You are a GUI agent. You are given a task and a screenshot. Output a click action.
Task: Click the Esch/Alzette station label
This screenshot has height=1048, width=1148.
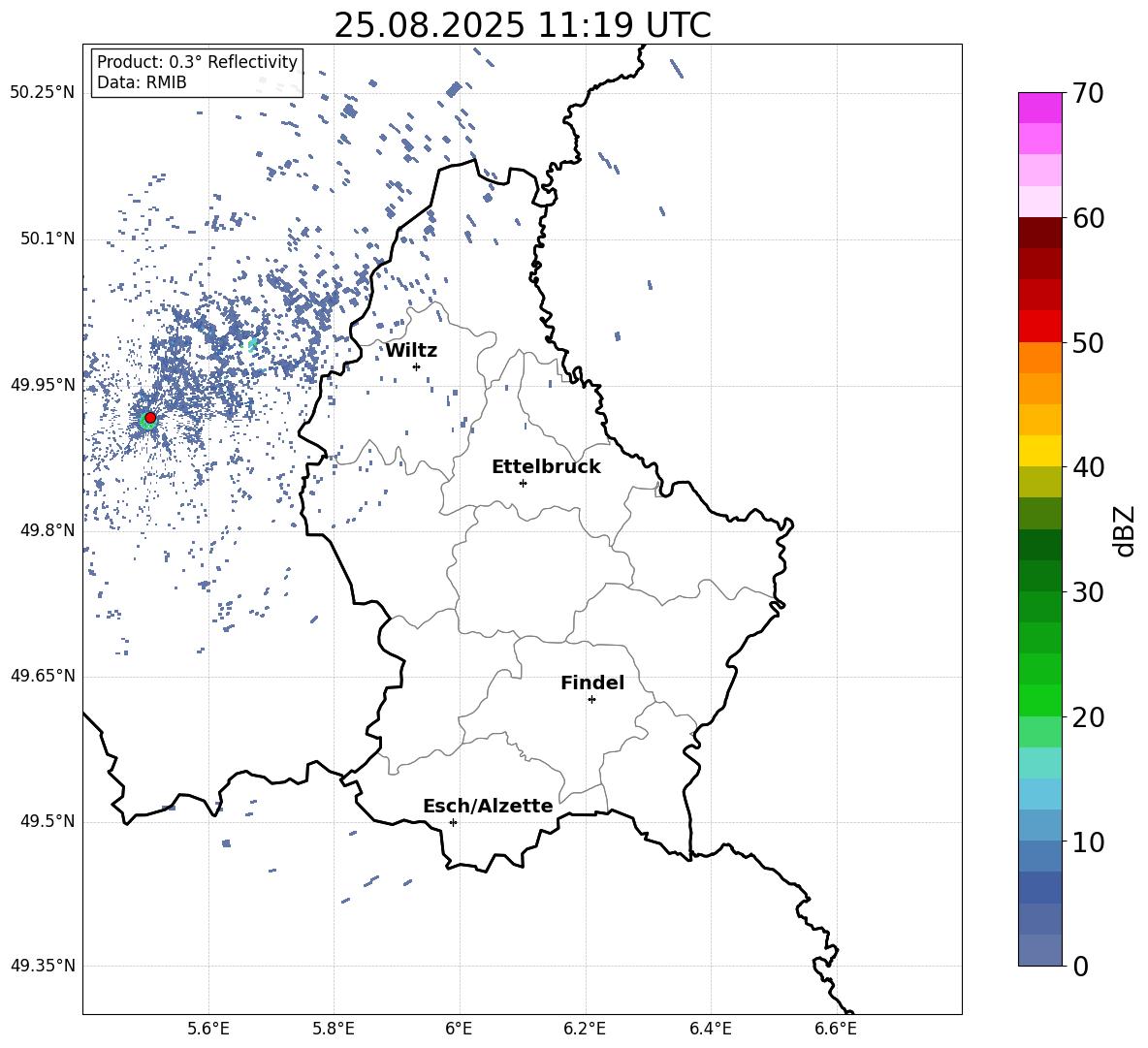click(488, 807)
